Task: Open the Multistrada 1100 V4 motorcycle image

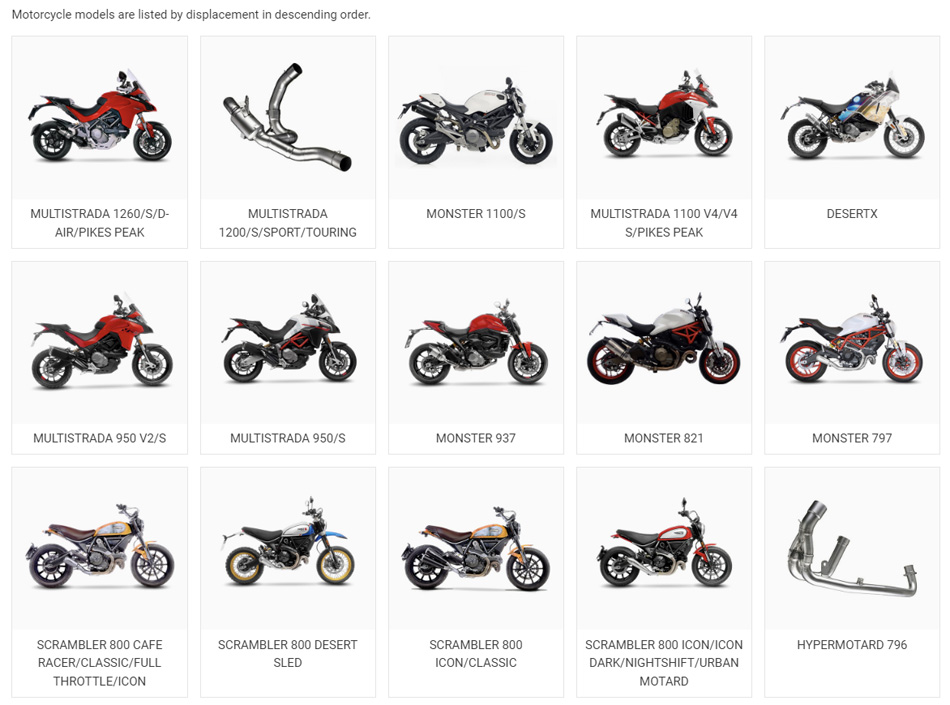Action: coord(664,118)
